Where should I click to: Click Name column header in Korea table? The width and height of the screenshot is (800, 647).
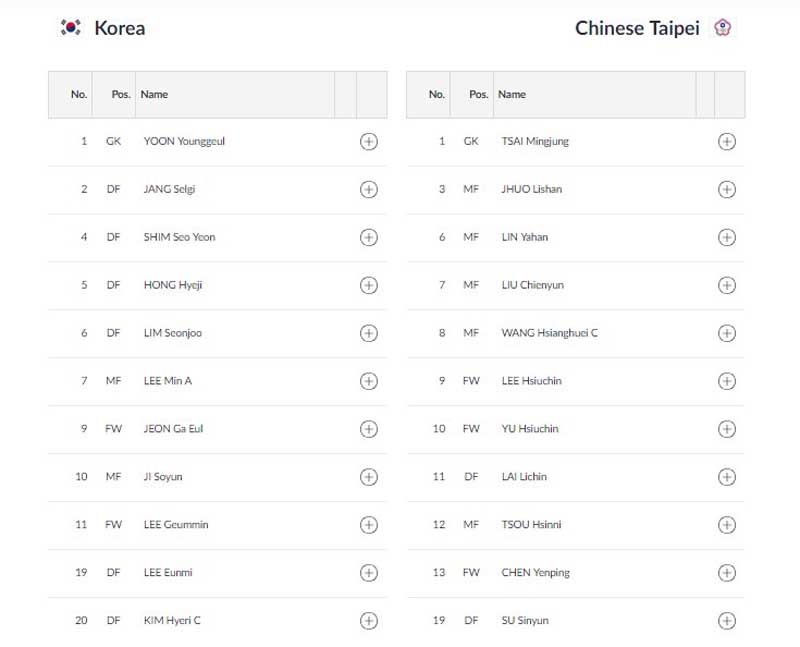pyautogui.click(x=154, y=94)
